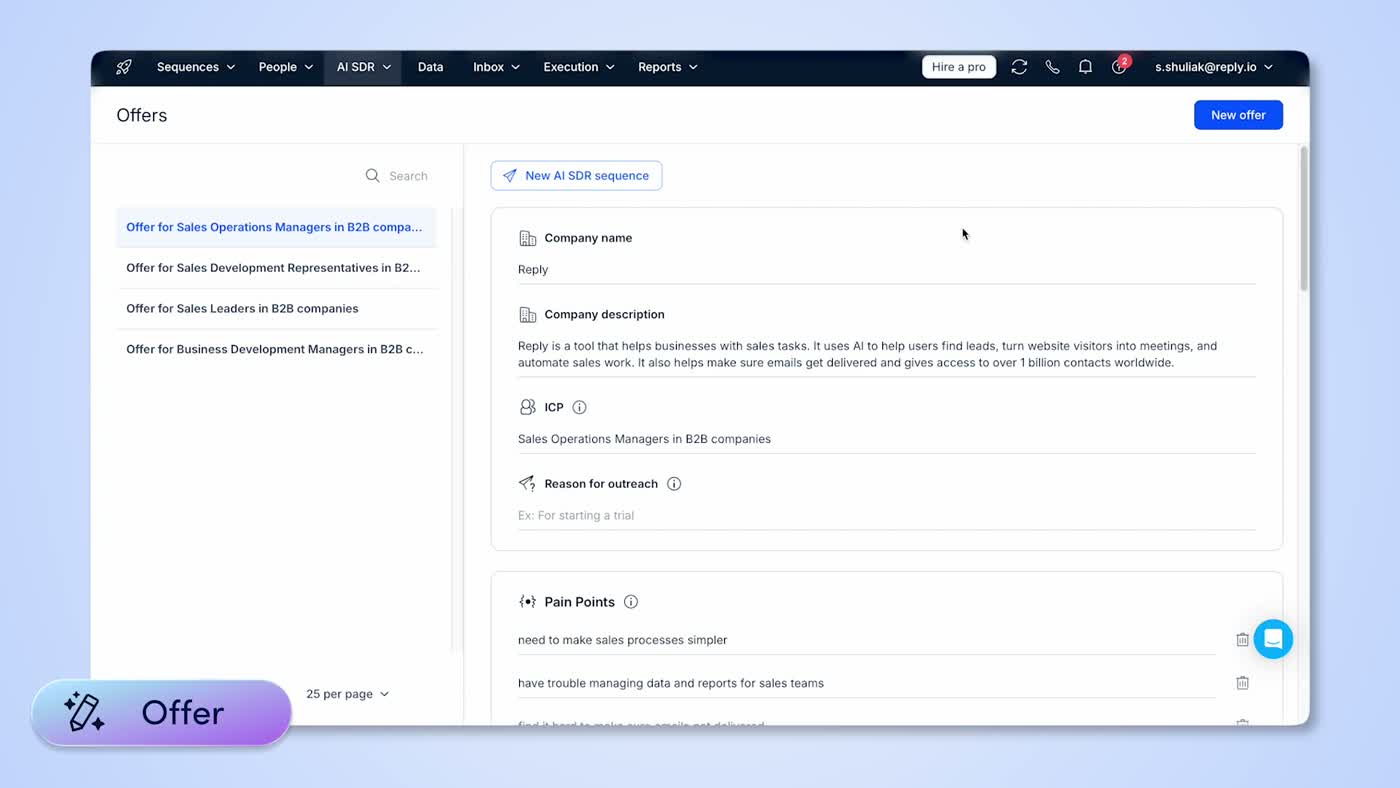Open the help icon with red badge
This screenshot has width=1400, height=788.
click(x=1119, y=66)
